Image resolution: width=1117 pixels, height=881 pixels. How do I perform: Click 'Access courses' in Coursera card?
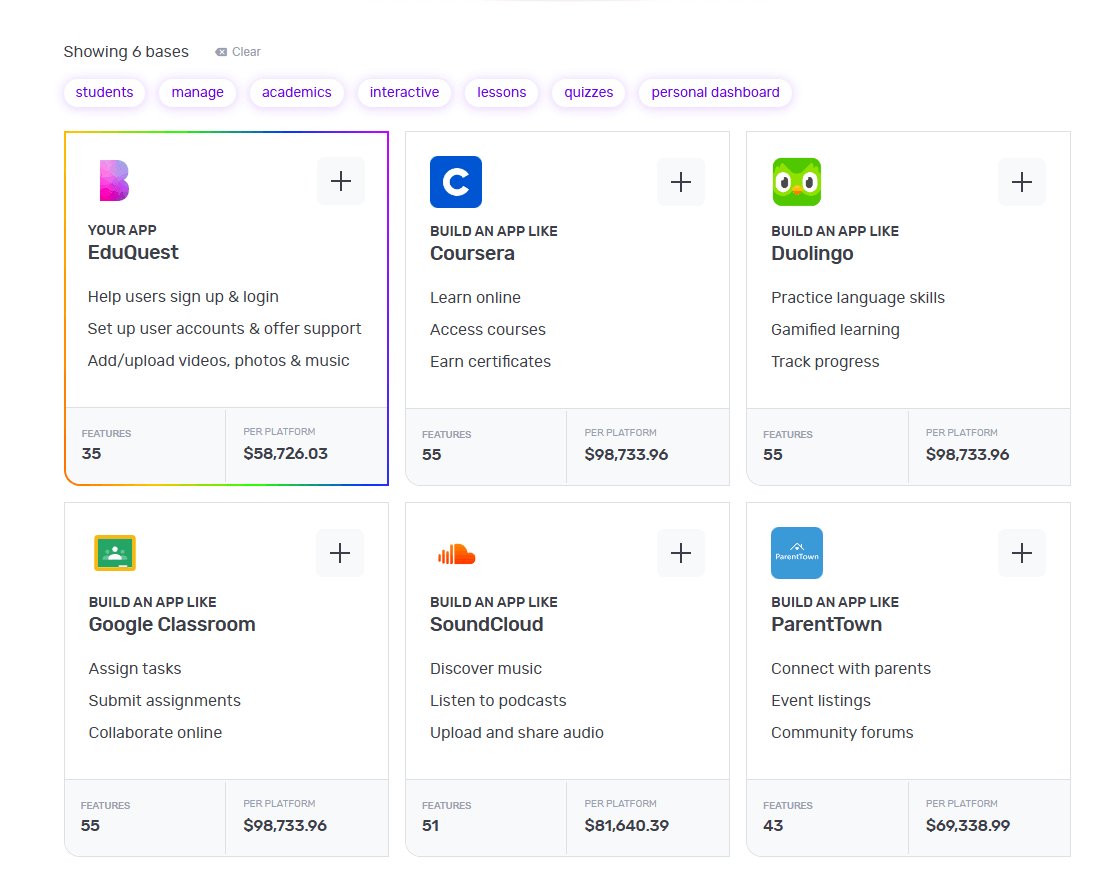pos(488,330)
